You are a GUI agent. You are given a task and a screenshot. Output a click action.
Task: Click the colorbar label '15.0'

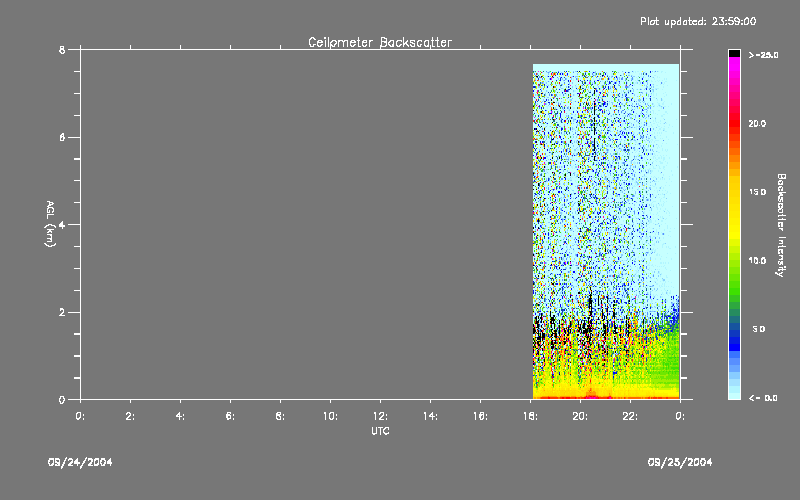coord(757,192)
